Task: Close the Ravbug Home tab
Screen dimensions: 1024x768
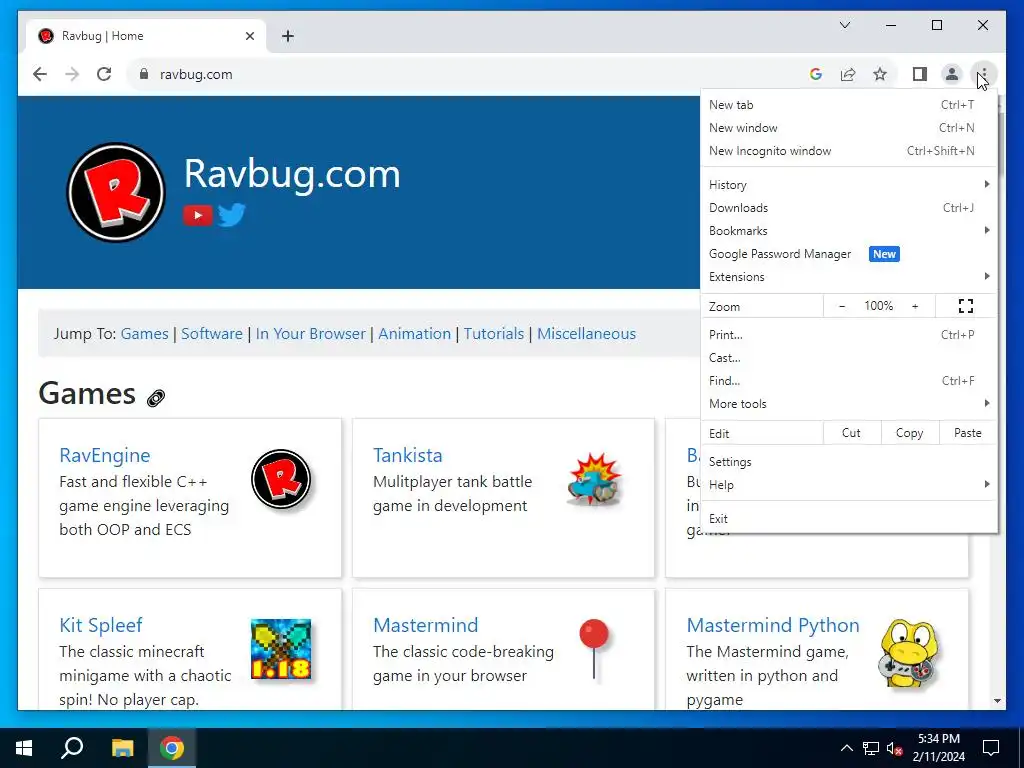Action: click(249, 36)
